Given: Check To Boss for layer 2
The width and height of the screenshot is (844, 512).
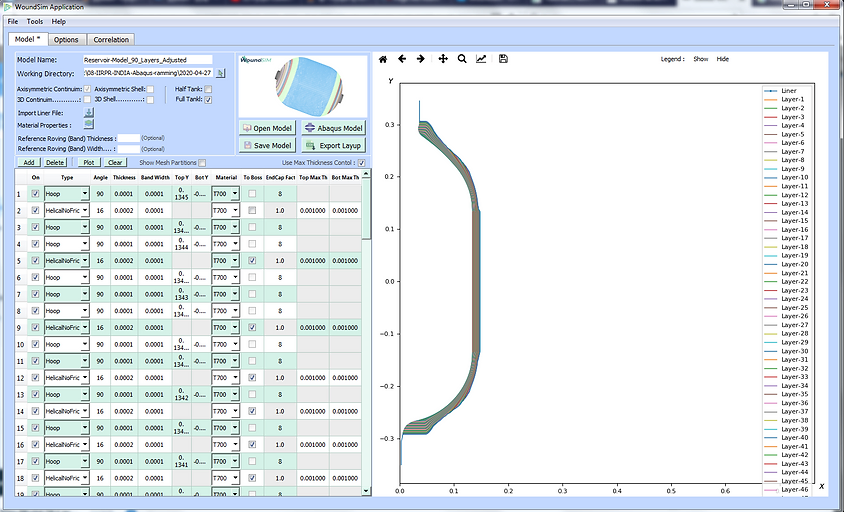Looking at the screenshot, I should pyautogui.click(x=252, y=211).
